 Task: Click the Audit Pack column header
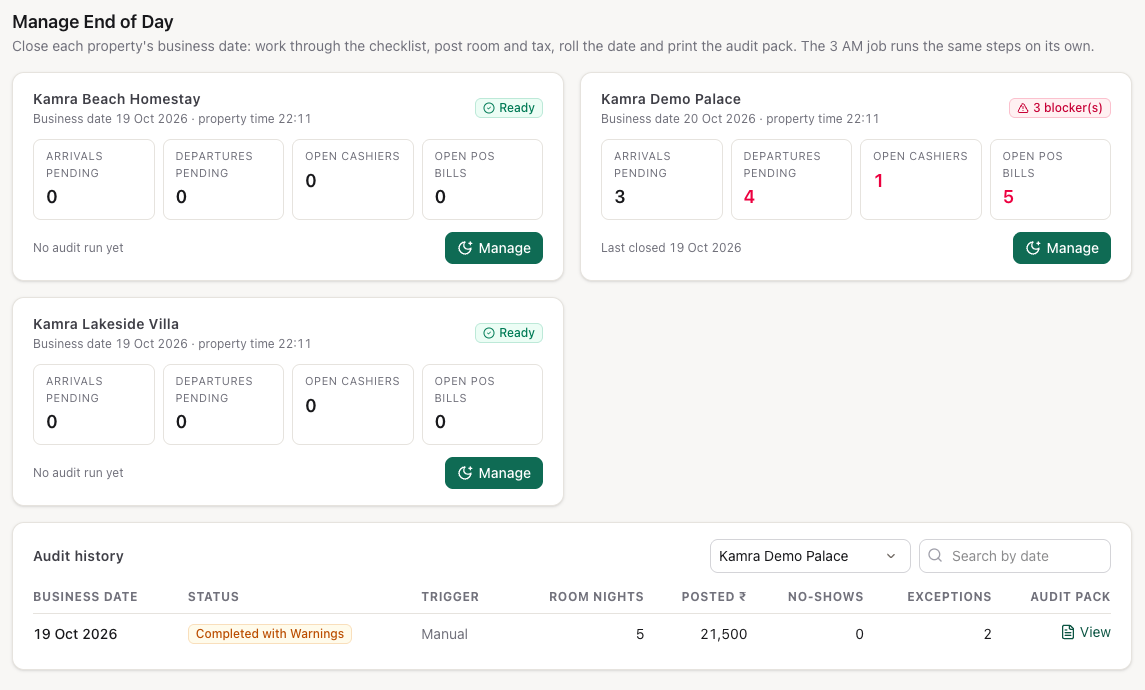pyautogui.click(x=1071, y=597)
